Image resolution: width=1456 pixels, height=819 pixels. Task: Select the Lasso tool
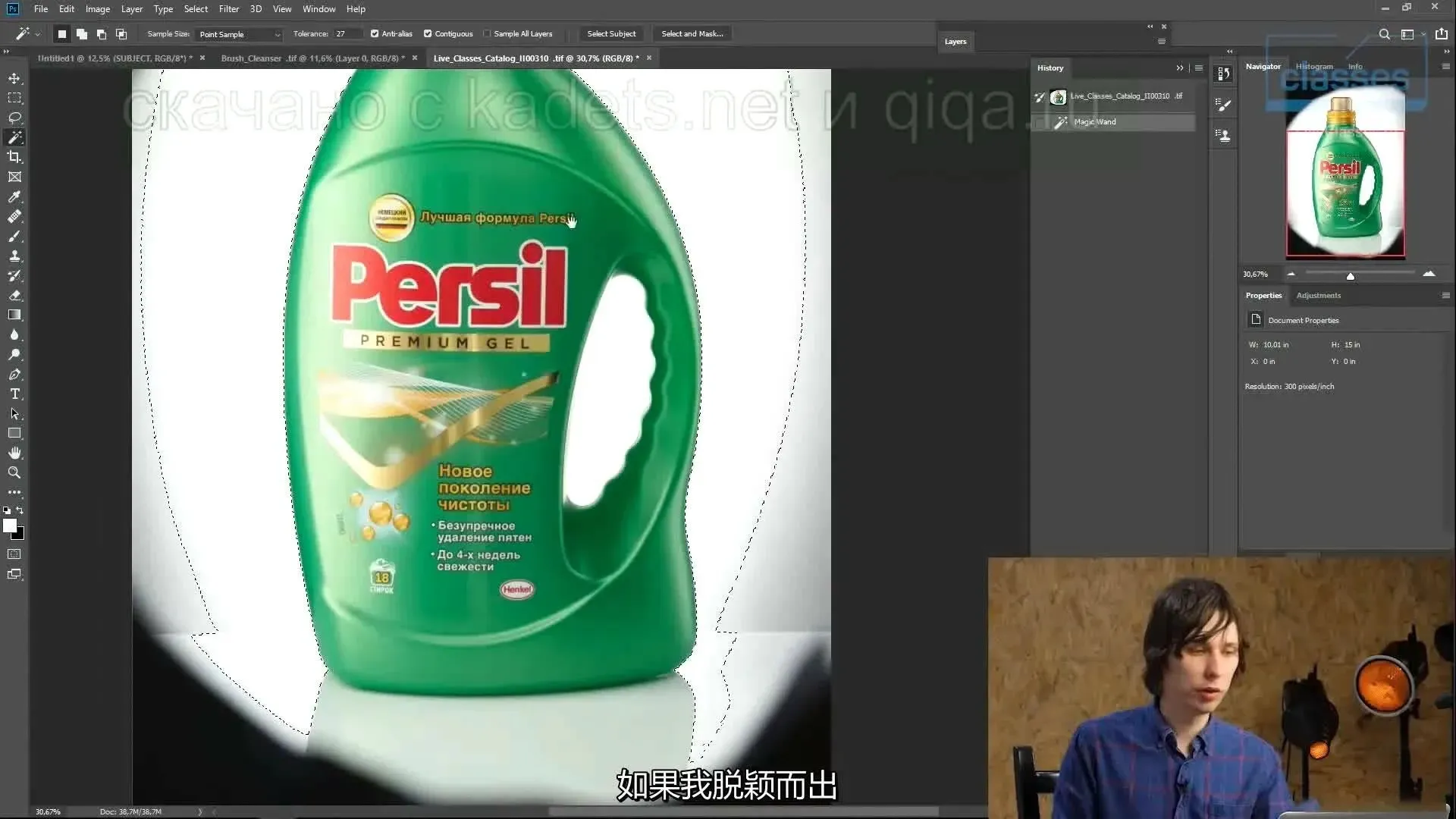tap(14, 118)
